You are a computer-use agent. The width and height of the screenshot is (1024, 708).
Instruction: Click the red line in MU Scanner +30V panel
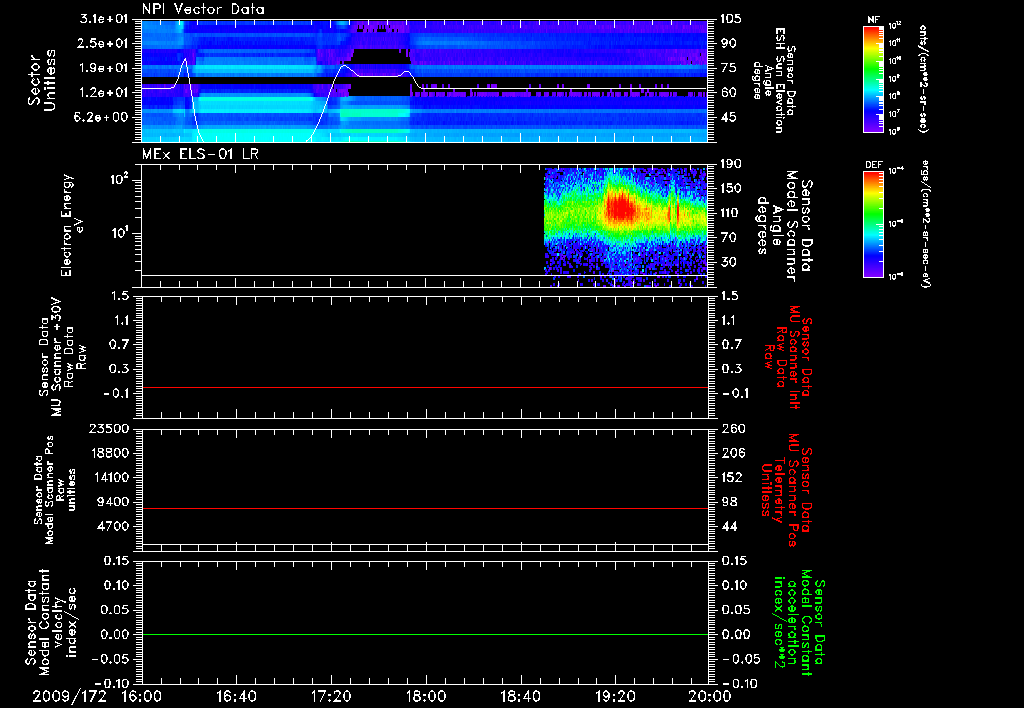(424, 387)
